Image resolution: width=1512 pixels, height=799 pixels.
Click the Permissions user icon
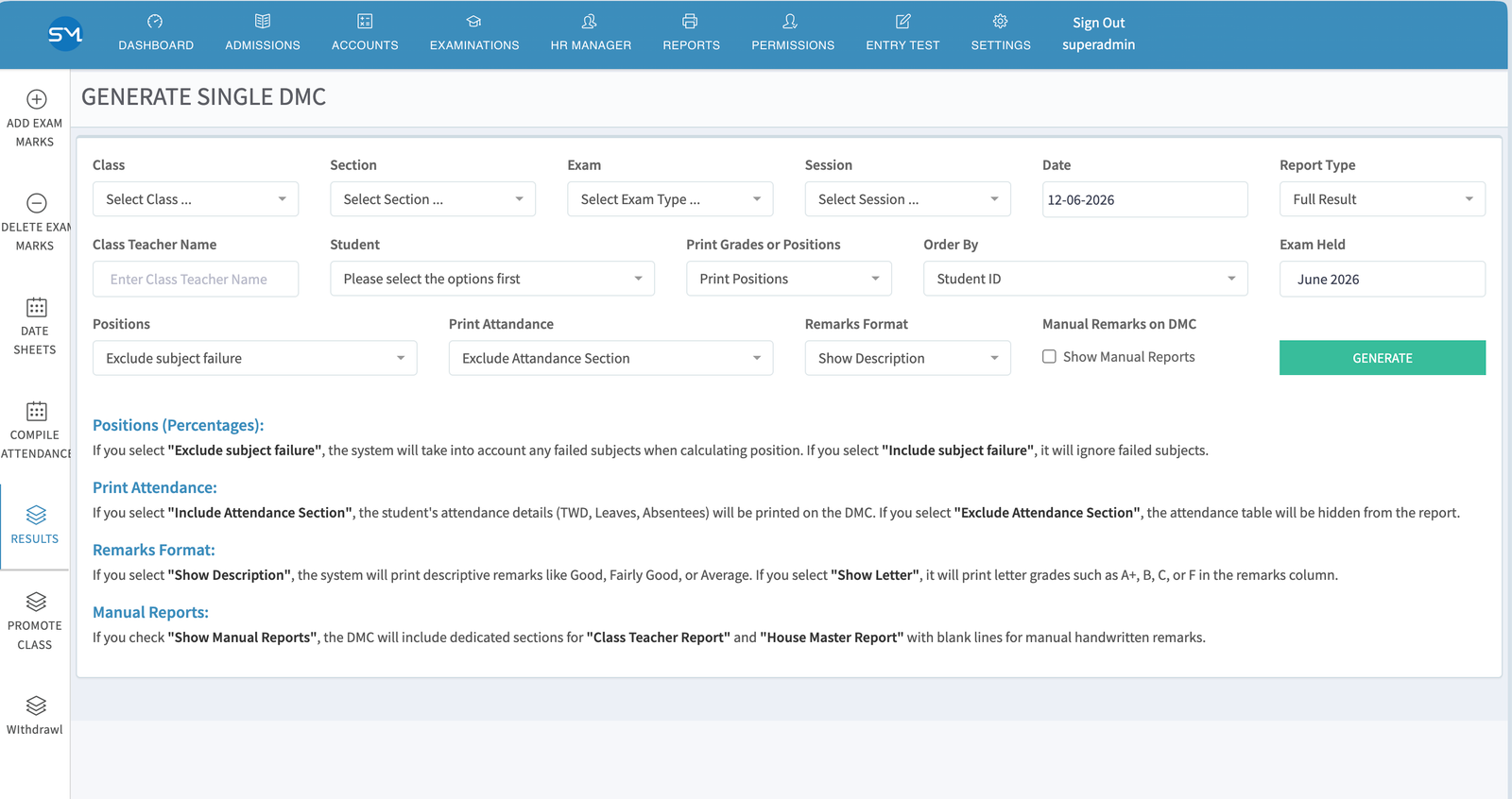click(791, 21)
